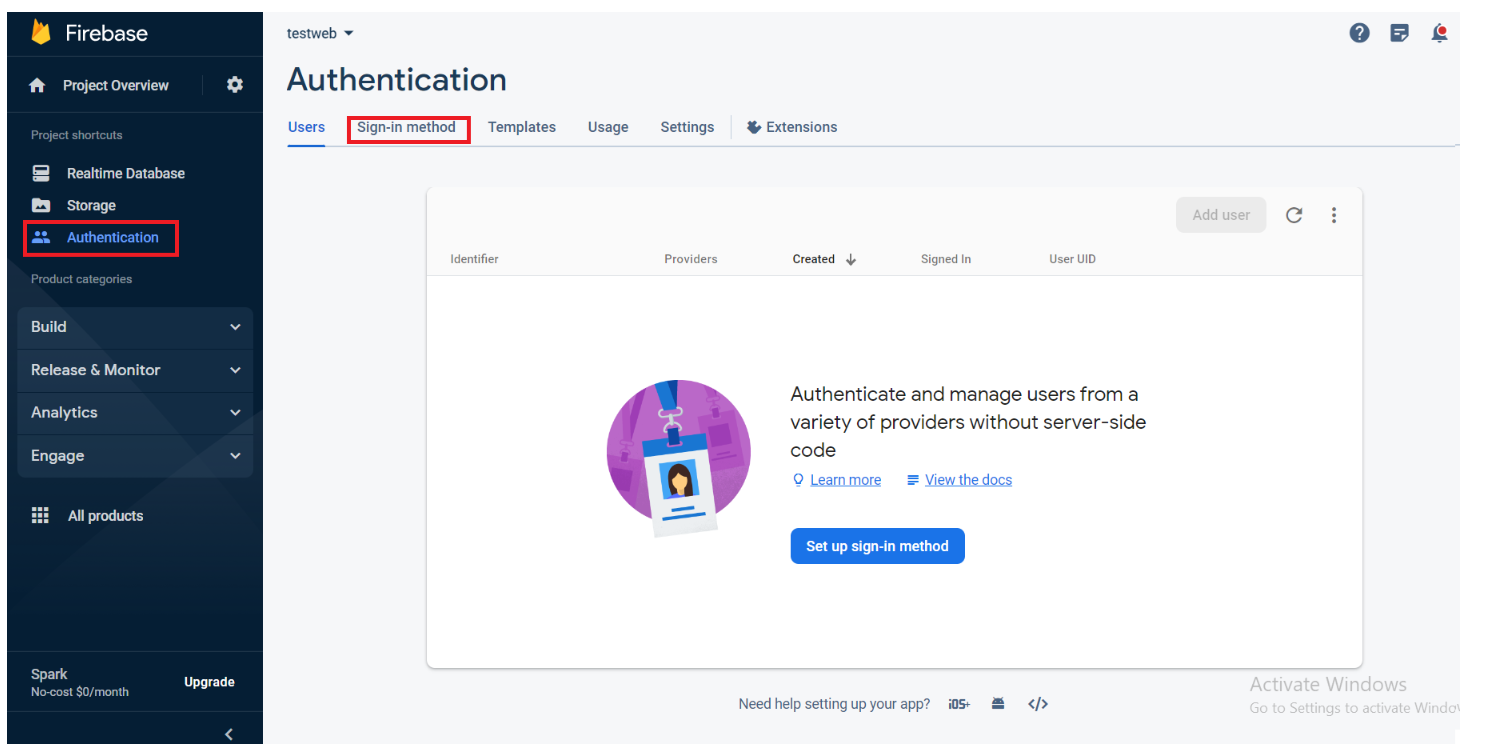Click the Add user button
Screen dimensions: 1485x748
1221,215
